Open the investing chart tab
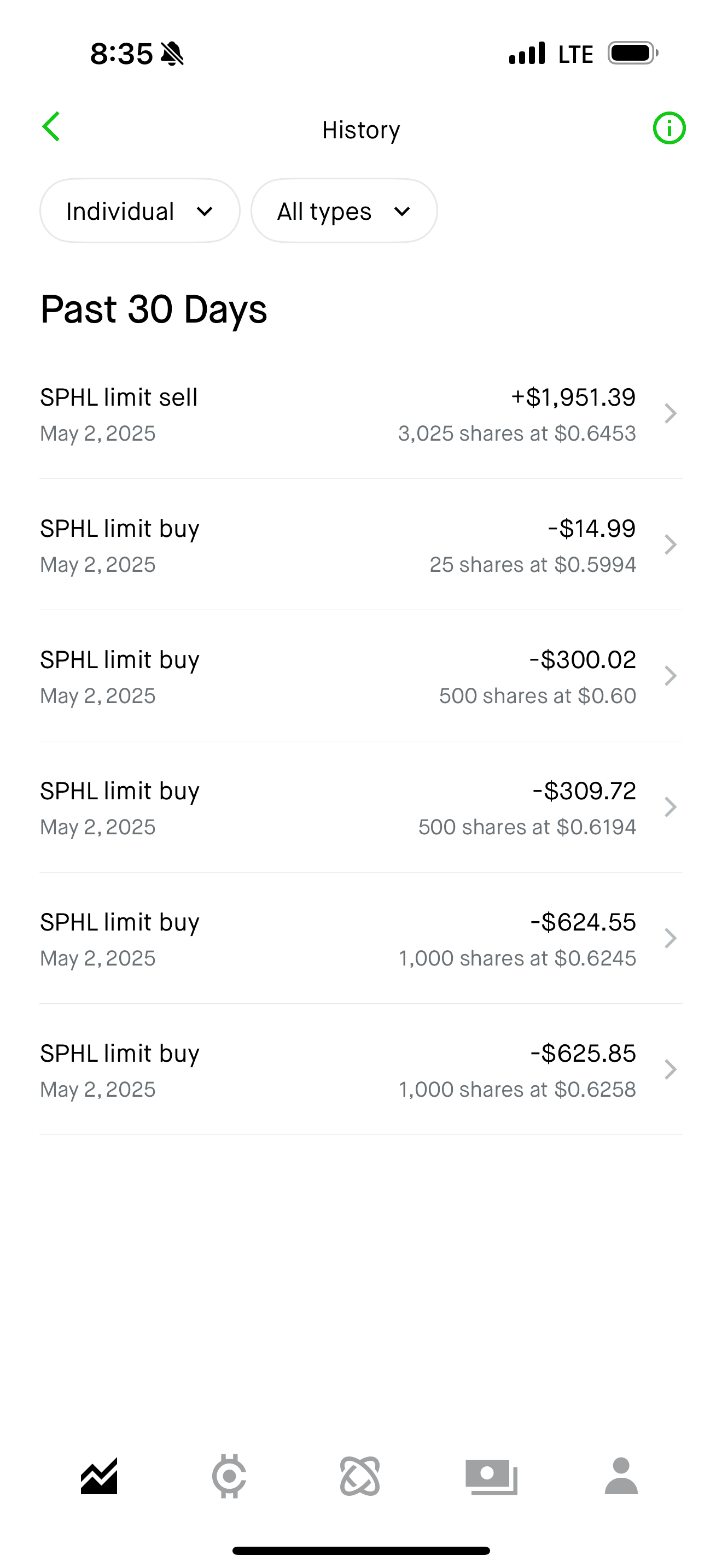Screen dimensions: 722x1568 click(99, 1476)
